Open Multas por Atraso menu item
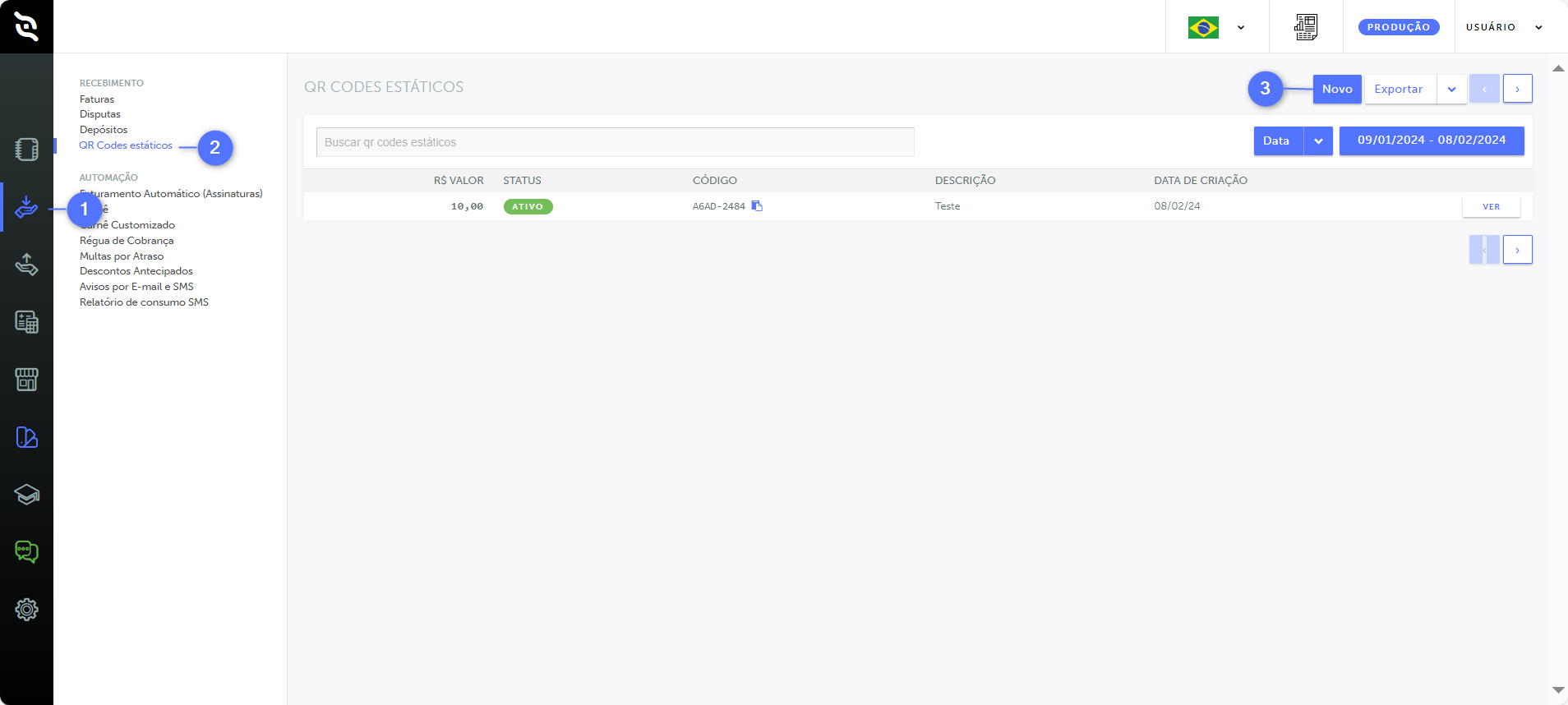The width and height of the screenshot is (1568, 705). click(122, 256)
